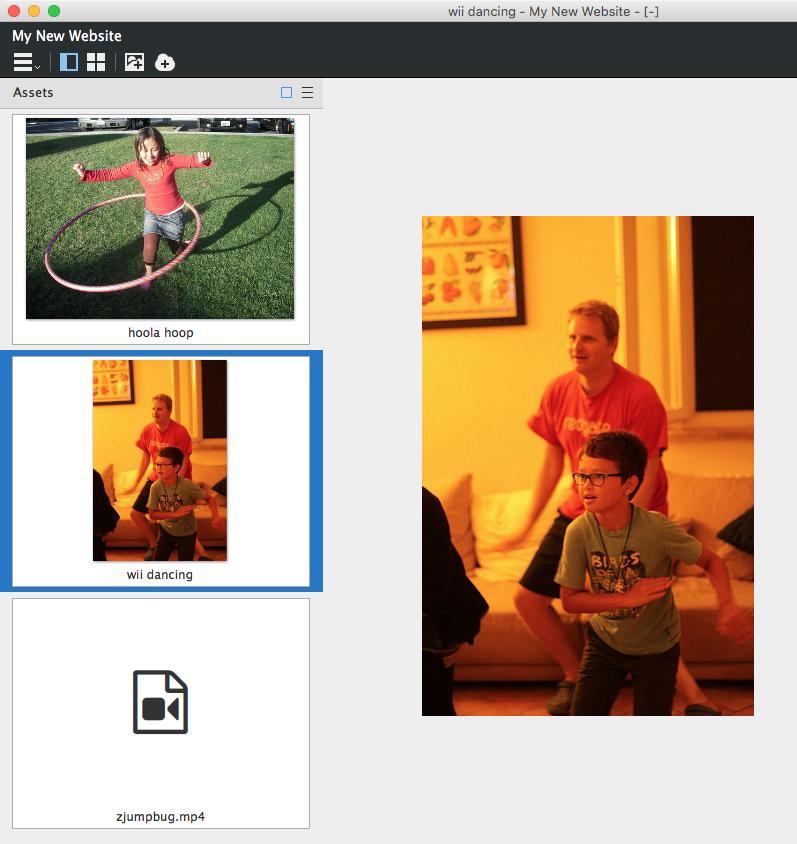The width and height of the screenshot is (797, 844).
Task: Select the wii dancing thumbnail
Action: [x=160, y=460]
